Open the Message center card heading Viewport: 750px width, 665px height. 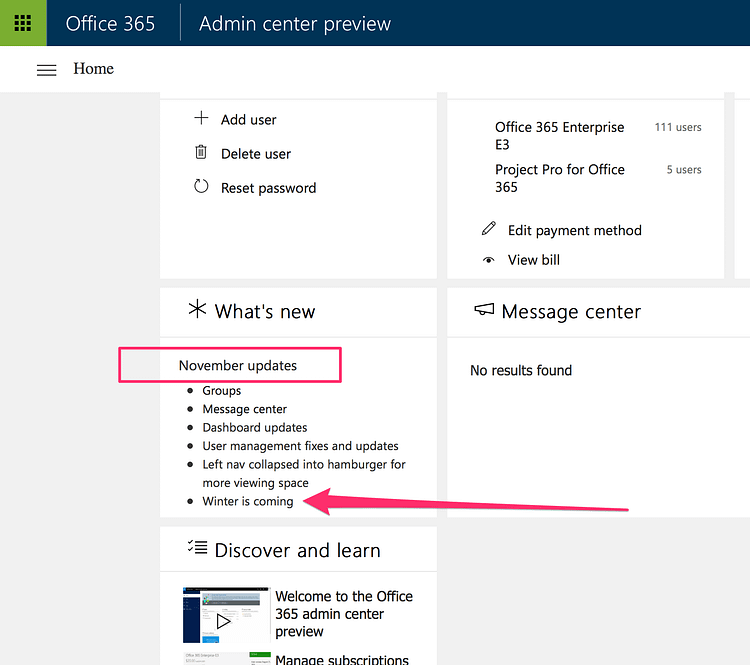(571, 312)
